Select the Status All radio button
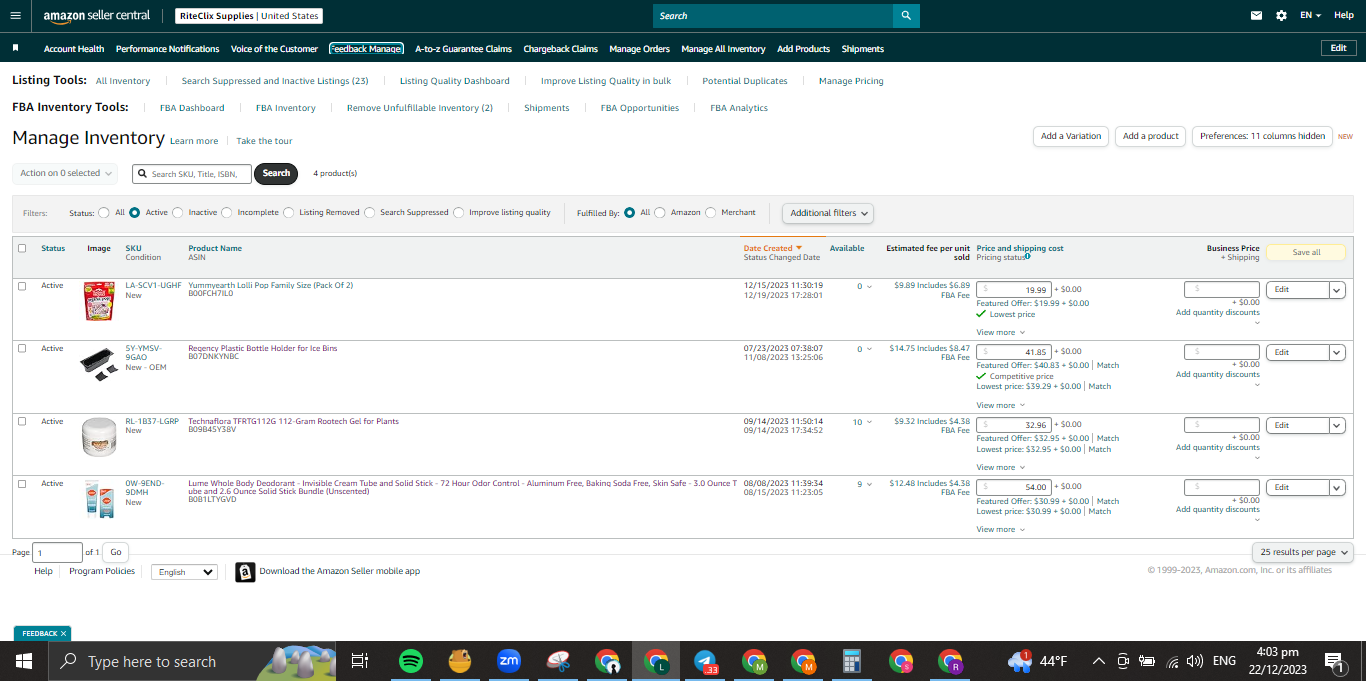1366x681 pixels. (x=104, y=212)
